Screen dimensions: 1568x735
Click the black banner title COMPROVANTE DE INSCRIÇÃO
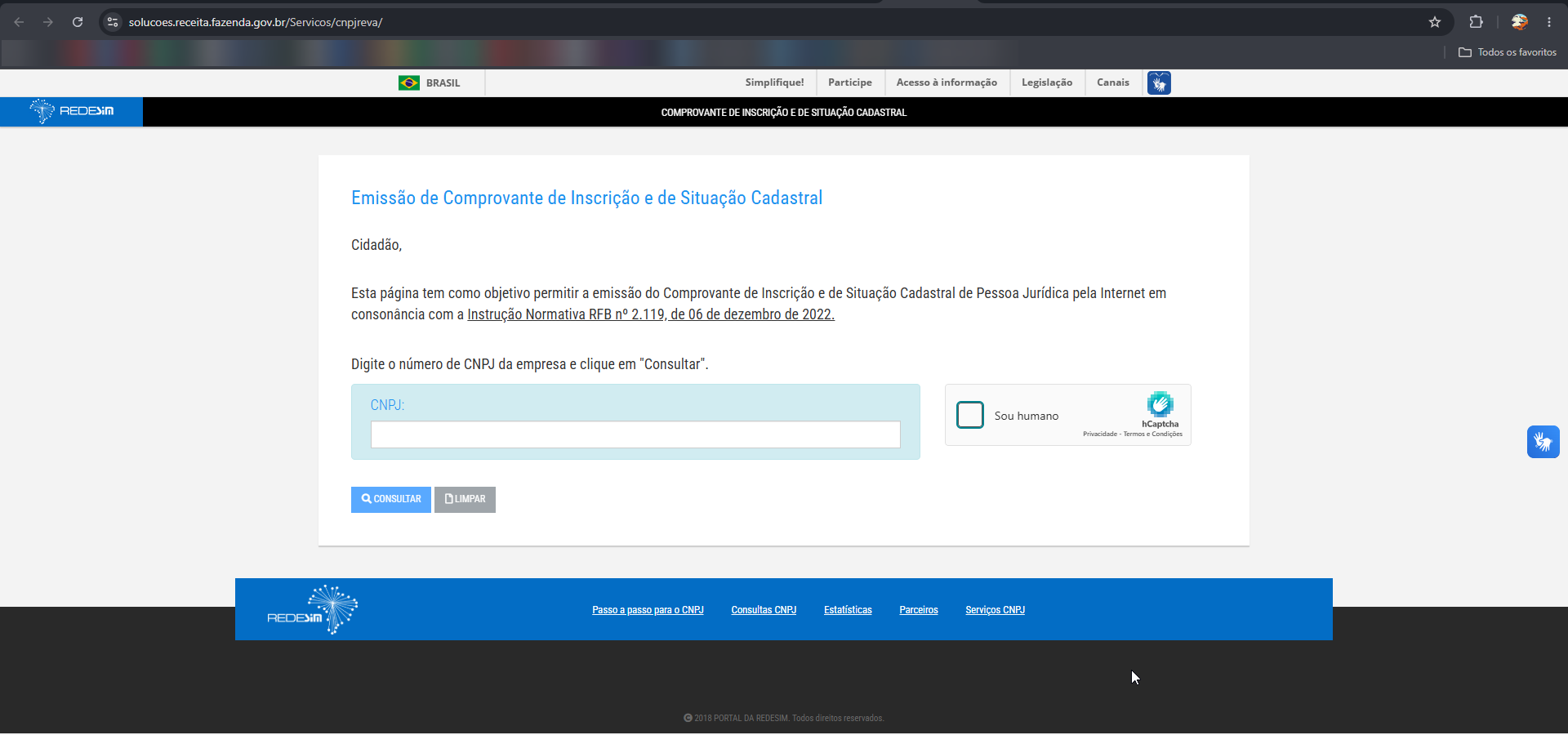[x=784, y=113]
